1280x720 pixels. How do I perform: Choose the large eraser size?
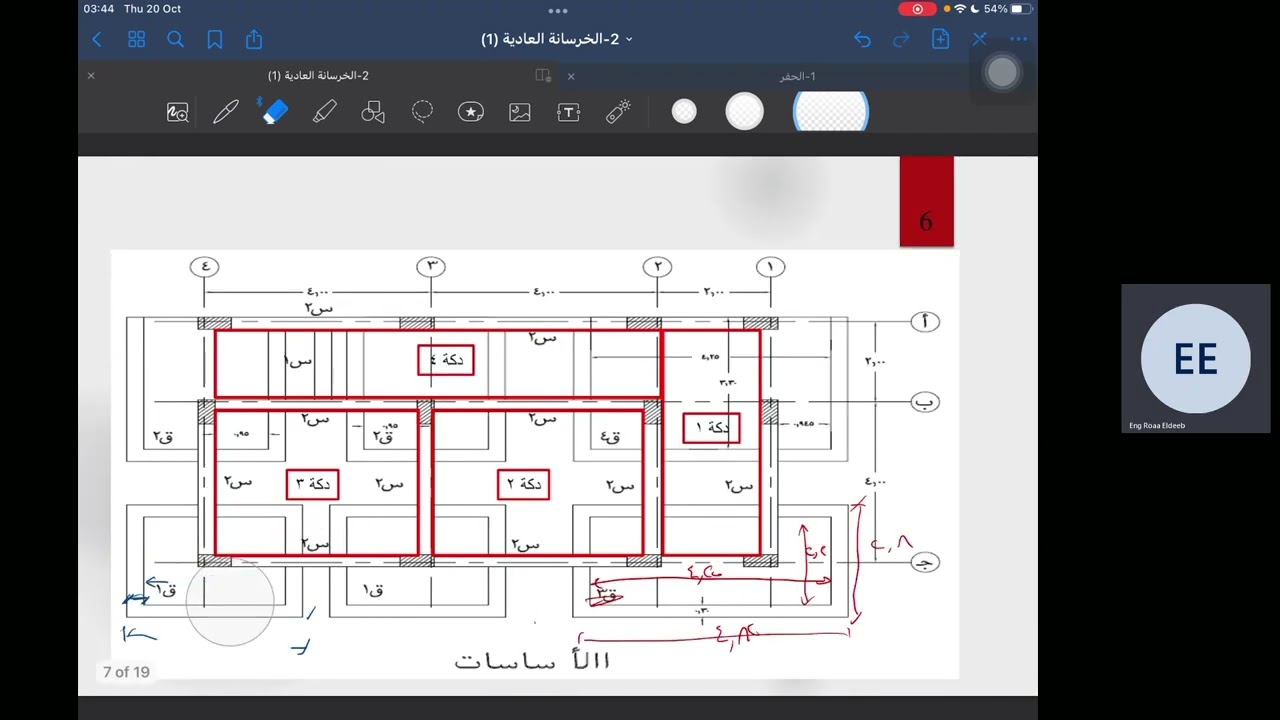click(x=831, y=112)
